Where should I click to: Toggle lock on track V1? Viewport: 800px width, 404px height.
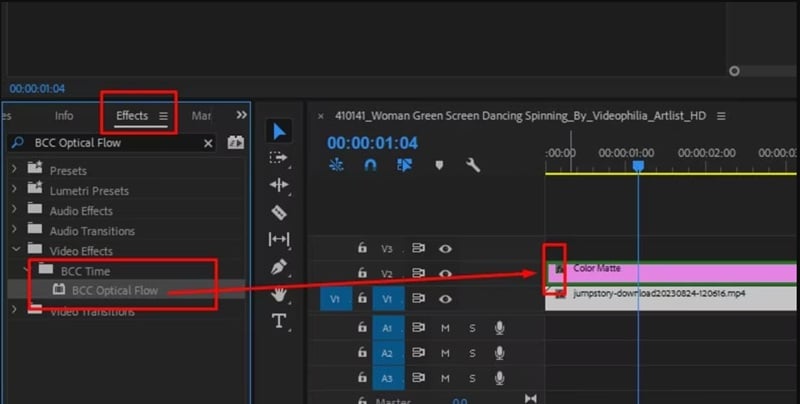coord(362,298)
